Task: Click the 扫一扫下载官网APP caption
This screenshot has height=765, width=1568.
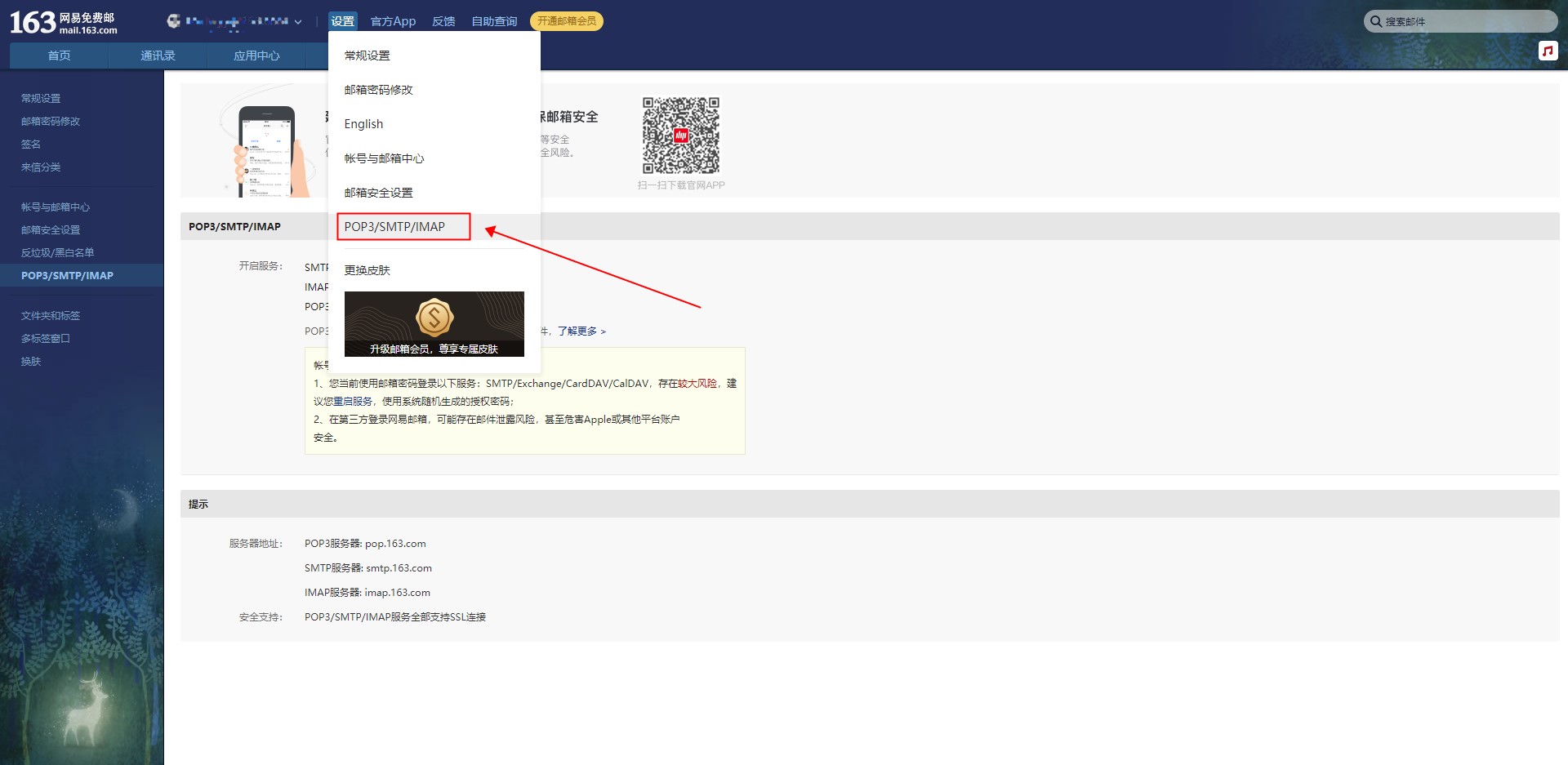Action: (x=681, y=185)
